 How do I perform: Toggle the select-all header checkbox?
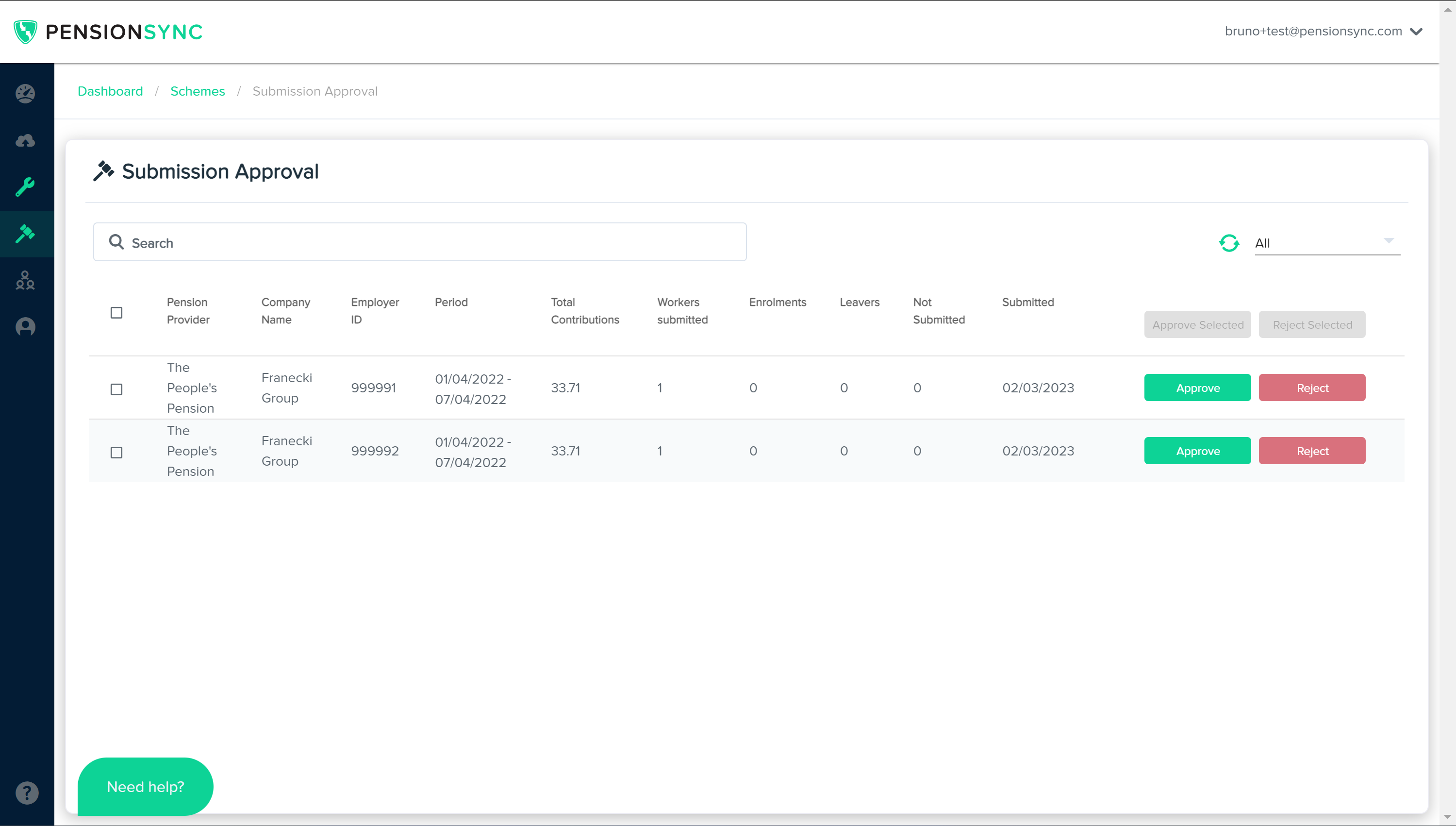pos(116,313)
